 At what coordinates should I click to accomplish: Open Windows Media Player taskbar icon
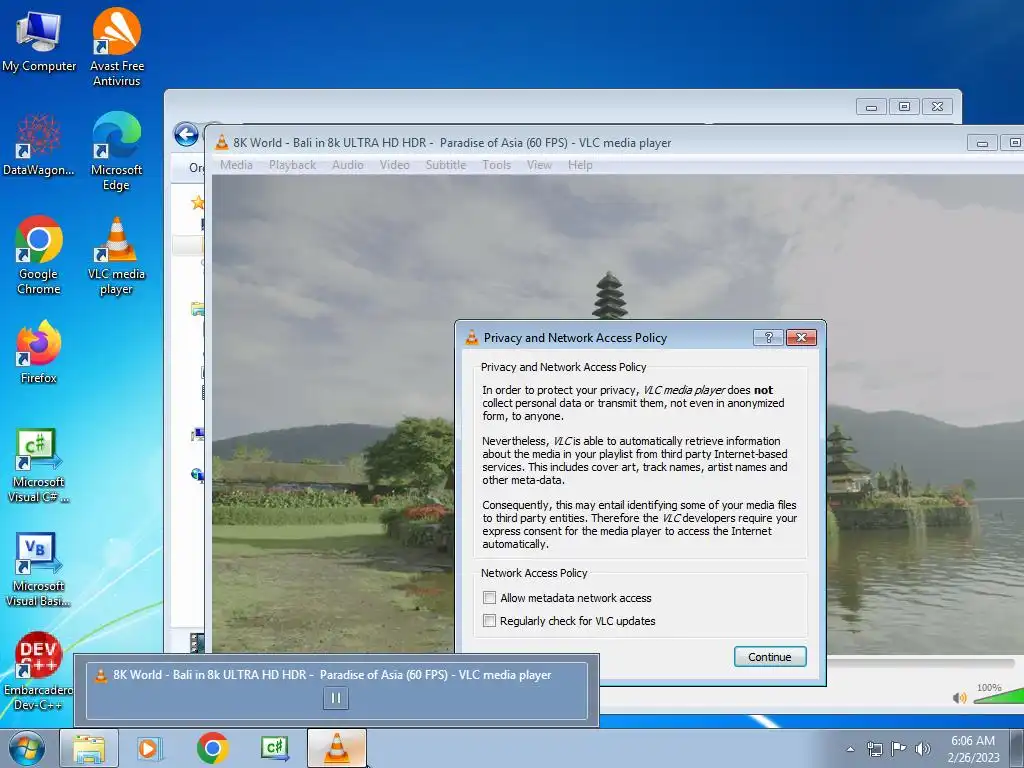[x=149, y=748]
